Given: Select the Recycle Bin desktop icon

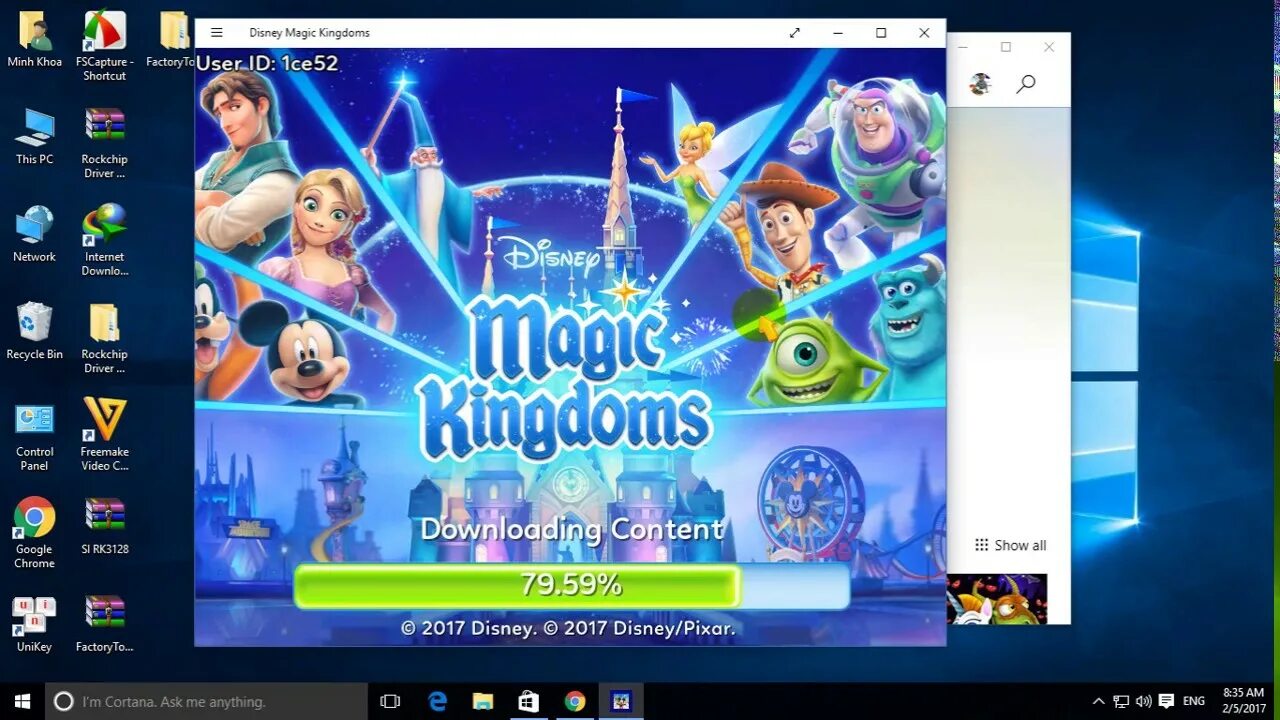Looking at the screenshot, I should tap(35, 332).
